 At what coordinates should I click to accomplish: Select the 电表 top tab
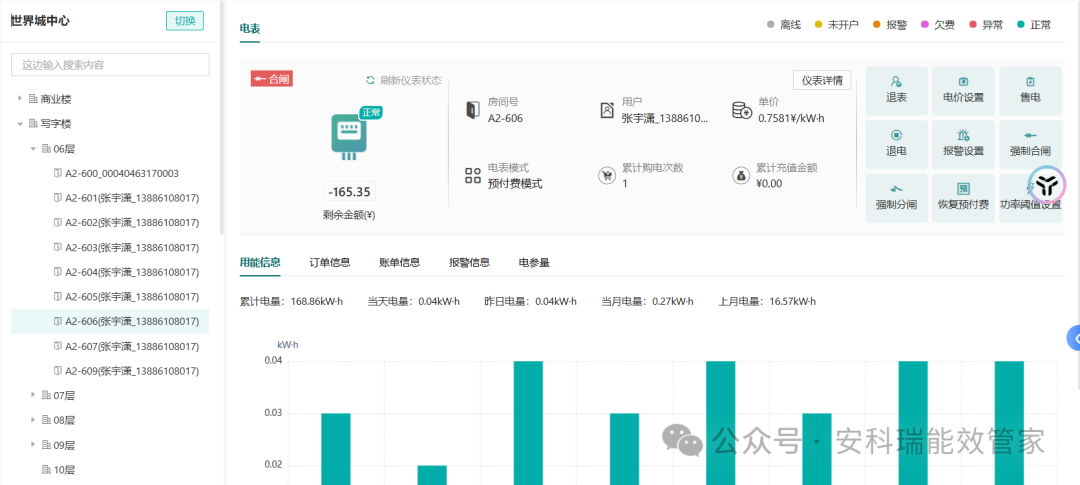point(250,28)
